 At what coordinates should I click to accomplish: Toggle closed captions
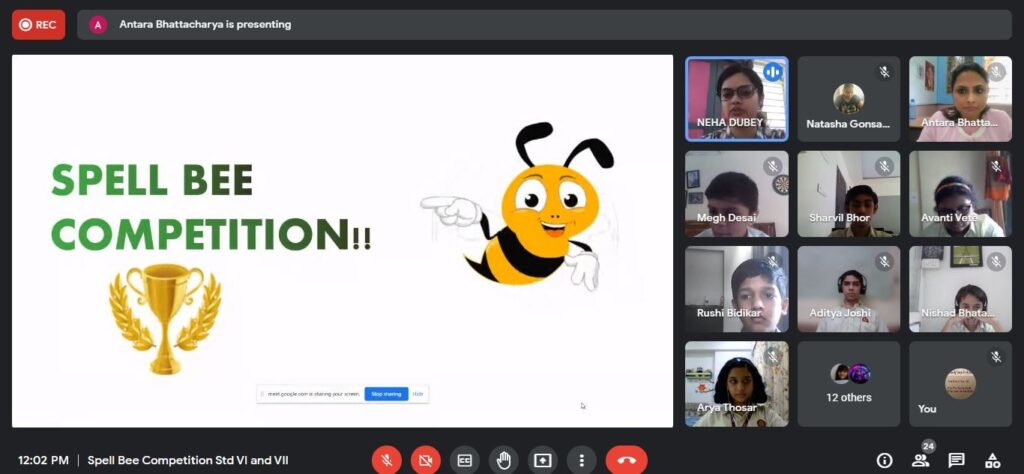(464, 460)
